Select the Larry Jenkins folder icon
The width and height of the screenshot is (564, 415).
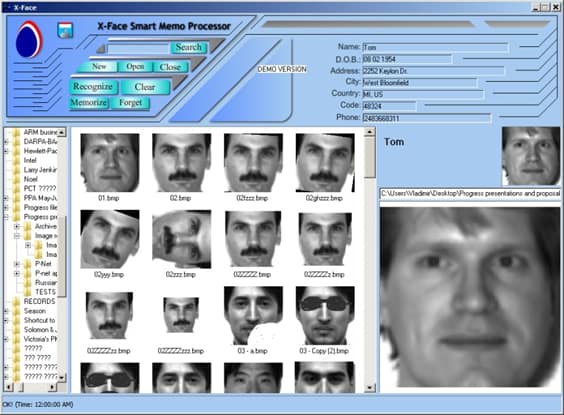click(x=16, y=170)
